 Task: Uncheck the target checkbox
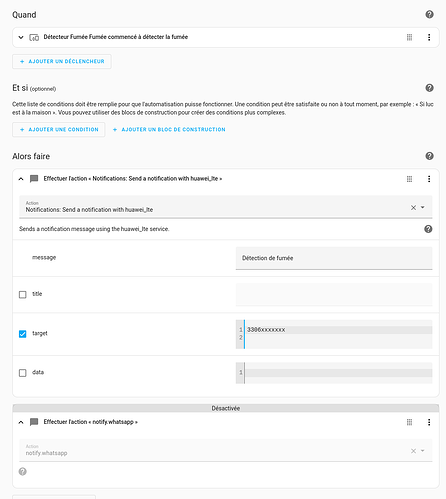[x=23, y=334]
